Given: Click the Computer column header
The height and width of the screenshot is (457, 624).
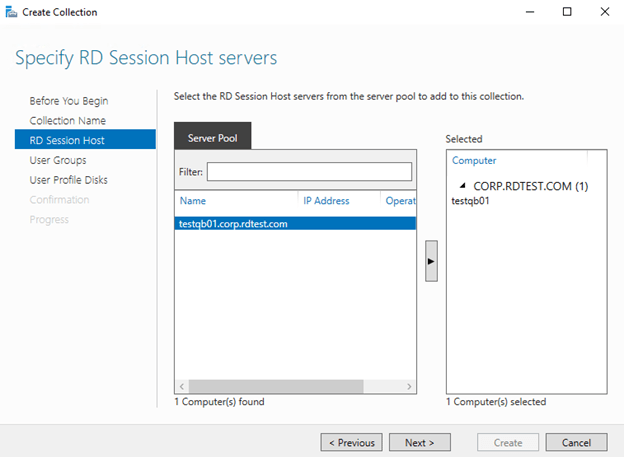Looking at the screenshot, I should [517, 160].
